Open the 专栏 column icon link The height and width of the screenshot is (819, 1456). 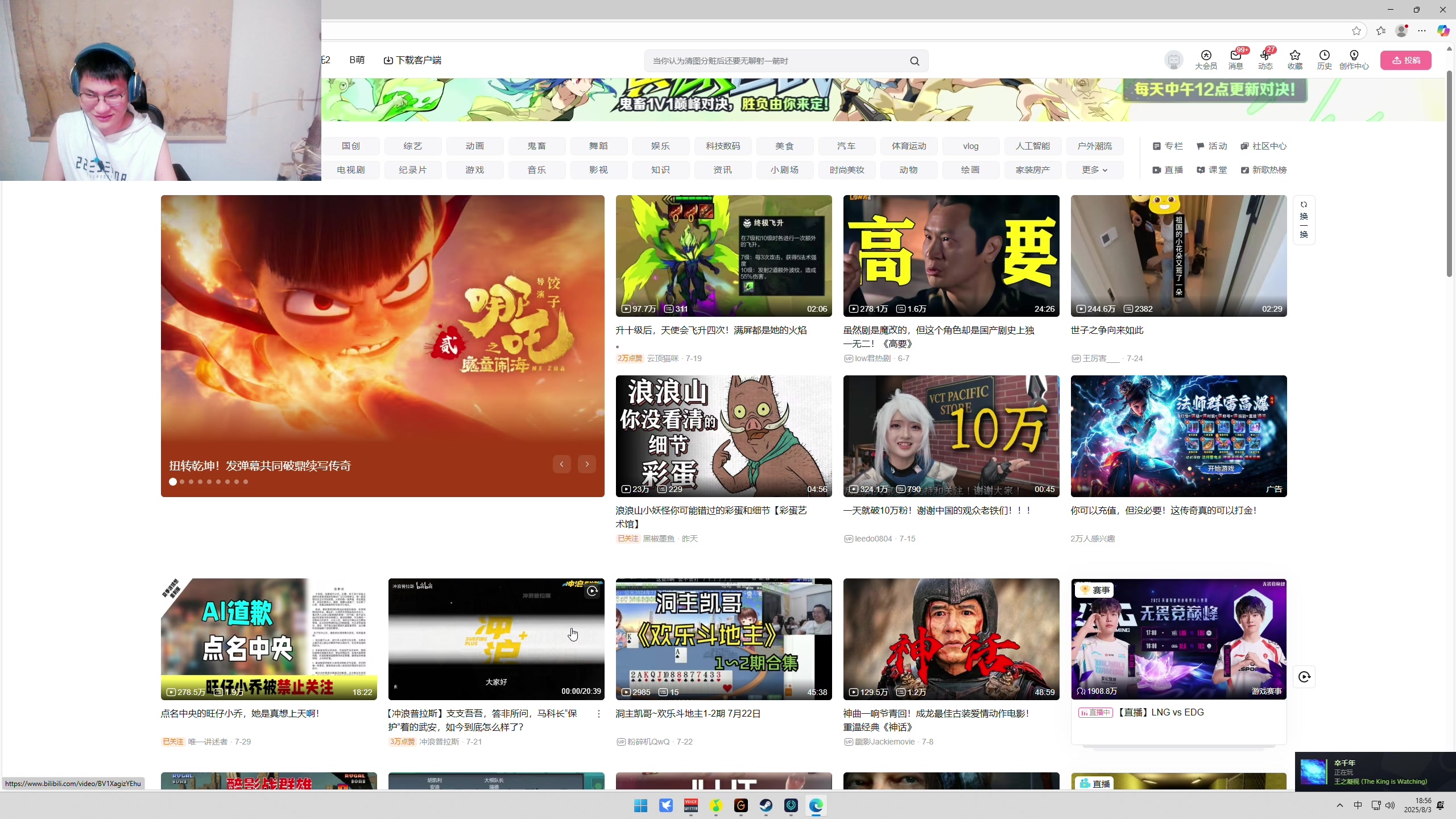point(1168,146)
